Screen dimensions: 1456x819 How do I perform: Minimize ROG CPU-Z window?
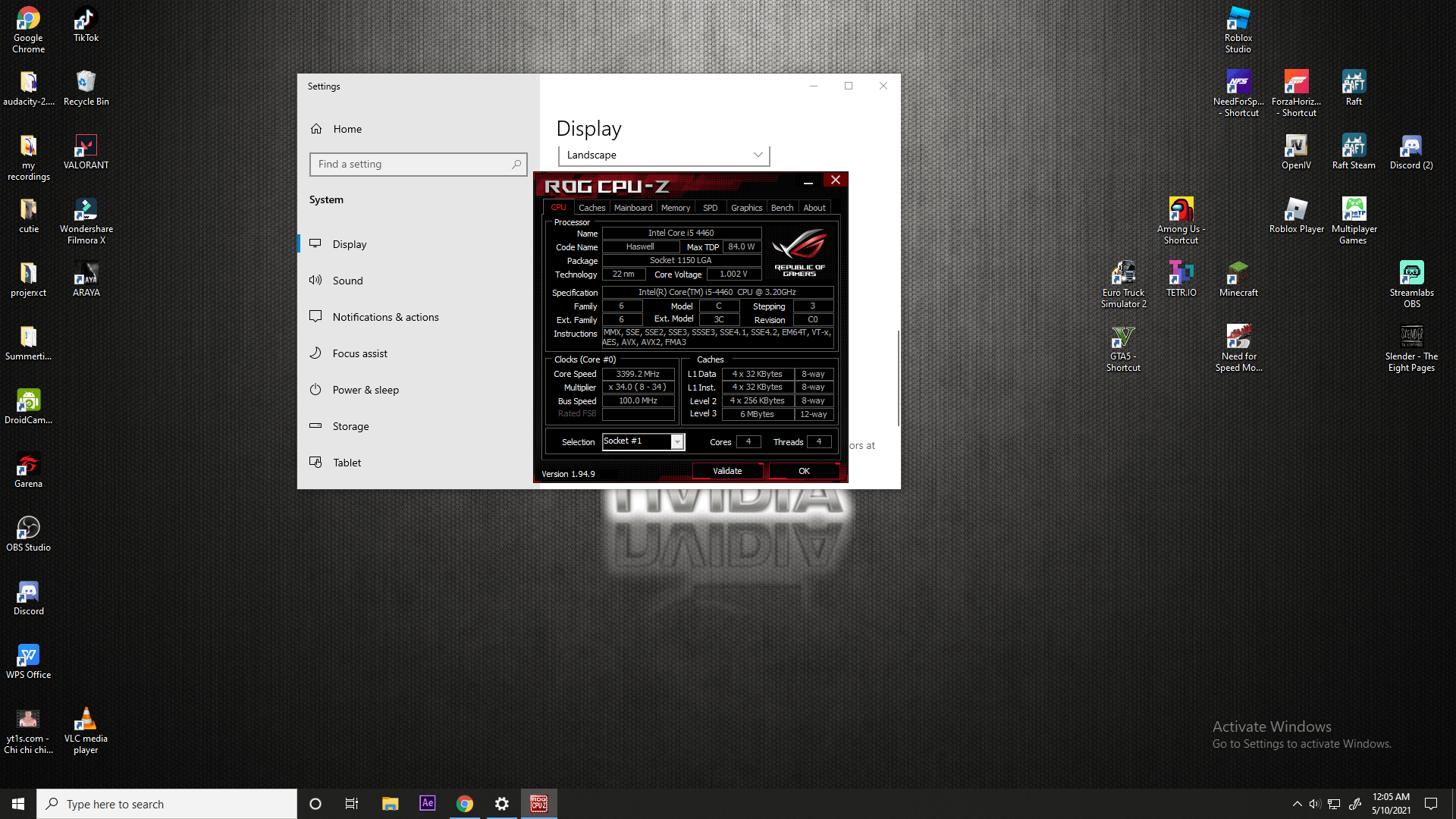pos(808,180)
